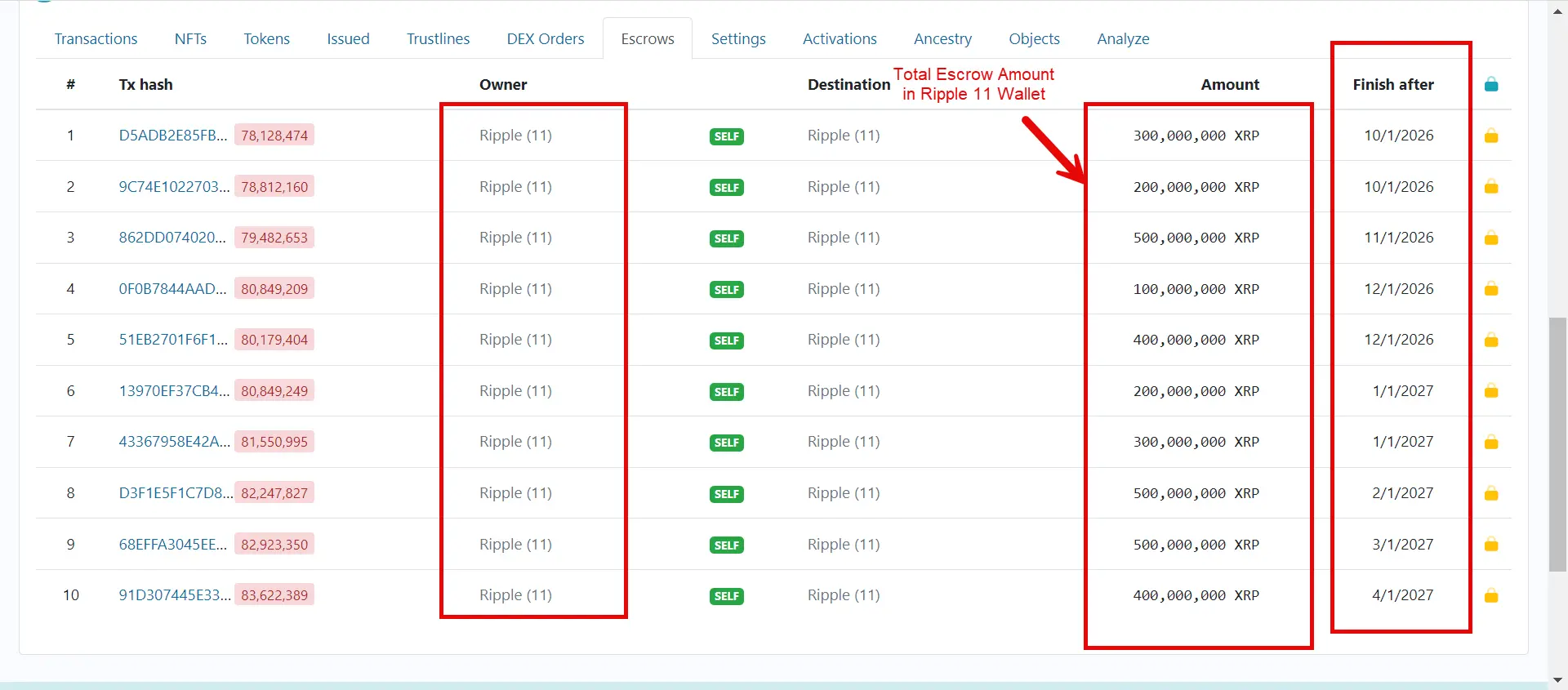Click lock icon for 862DD074020 row
This screenshot has width=1568, height=690.
pos(1491,238)
